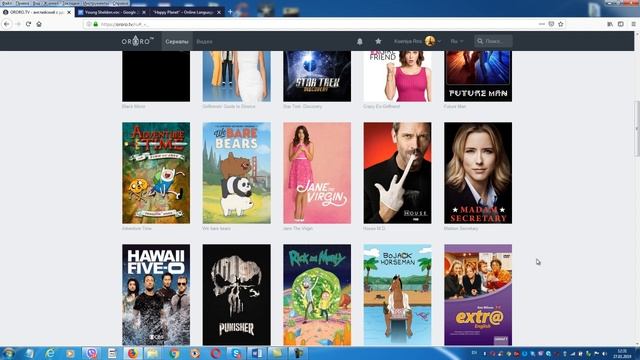Open the Madam Secretary poster
The image size is (640, 360).
[478, 173]
